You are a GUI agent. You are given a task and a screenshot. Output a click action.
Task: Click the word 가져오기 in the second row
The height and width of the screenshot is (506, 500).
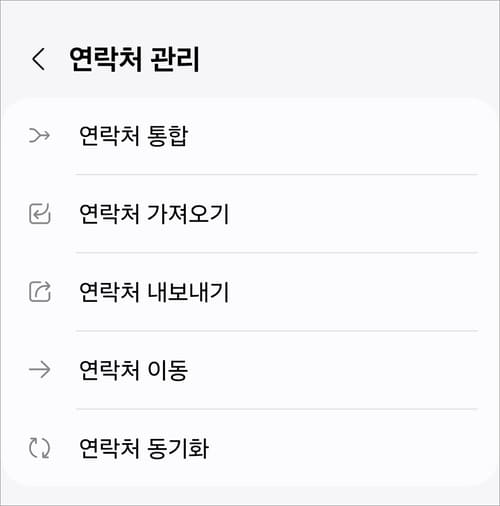(x=188, y=214)
